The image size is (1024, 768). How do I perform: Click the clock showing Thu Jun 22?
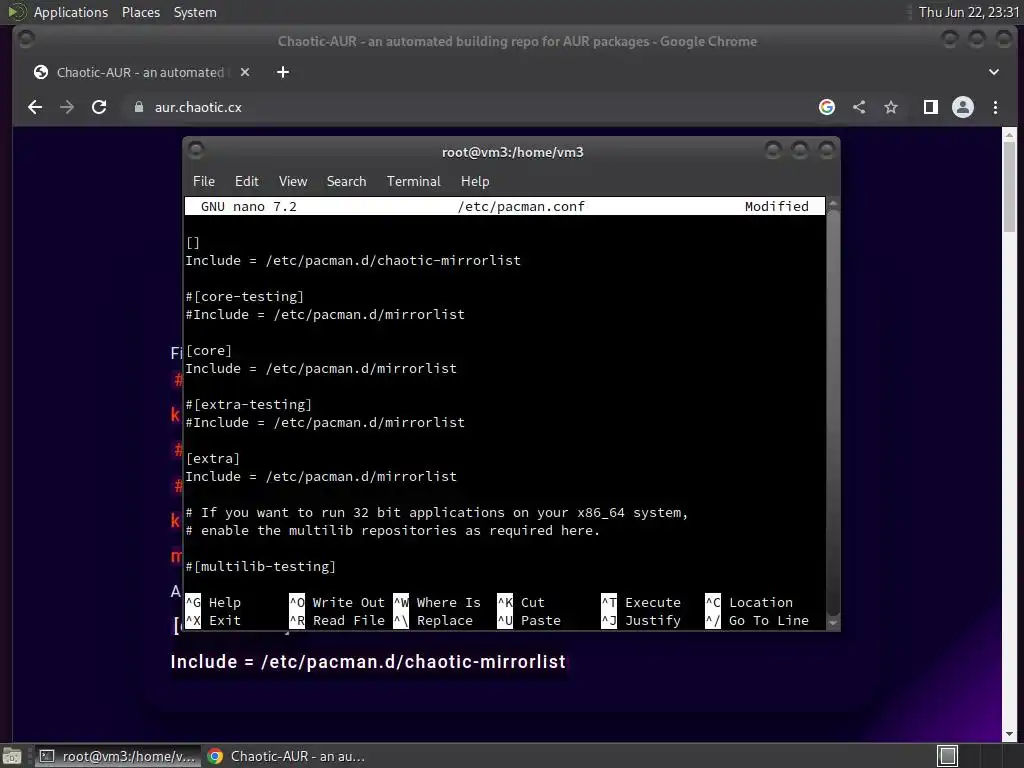coord(968,12)
